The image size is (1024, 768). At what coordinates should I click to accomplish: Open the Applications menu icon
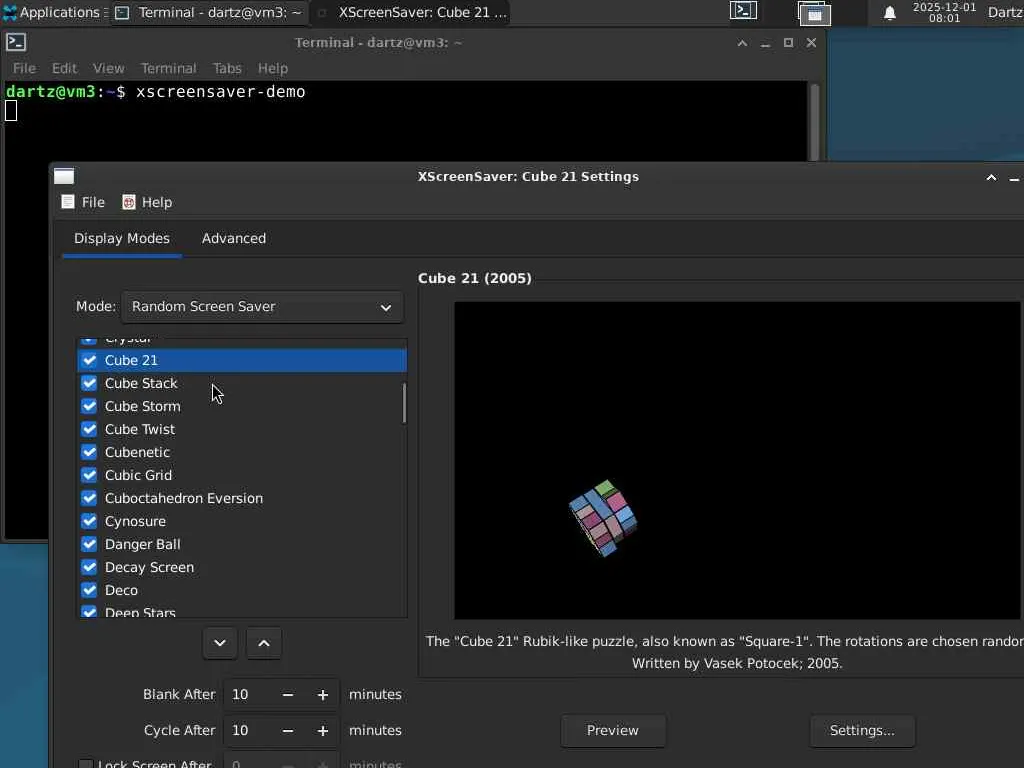point(10,12)
